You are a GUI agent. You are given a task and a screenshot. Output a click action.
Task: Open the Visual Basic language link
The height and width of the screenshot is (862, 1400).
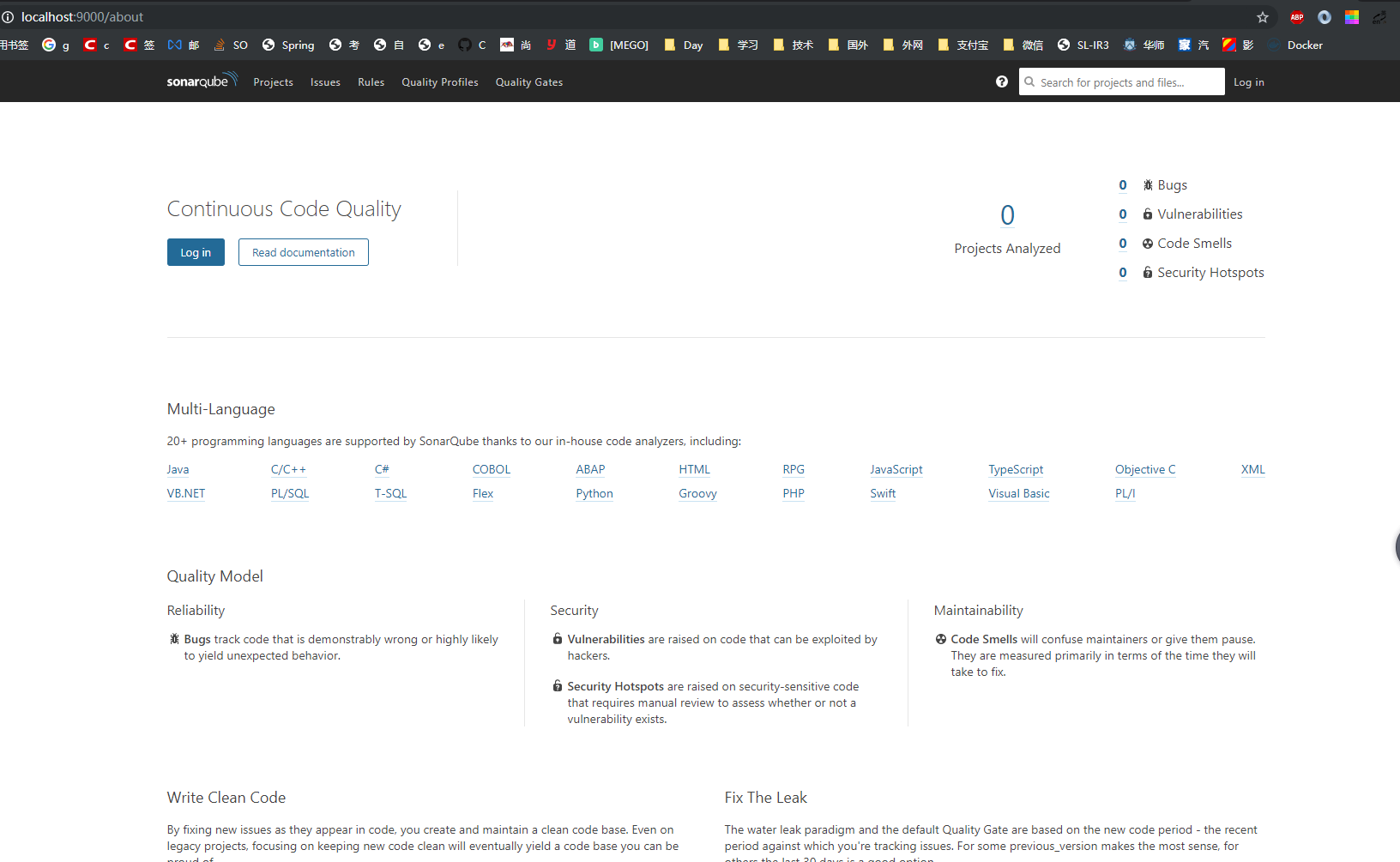(1019, 493)
